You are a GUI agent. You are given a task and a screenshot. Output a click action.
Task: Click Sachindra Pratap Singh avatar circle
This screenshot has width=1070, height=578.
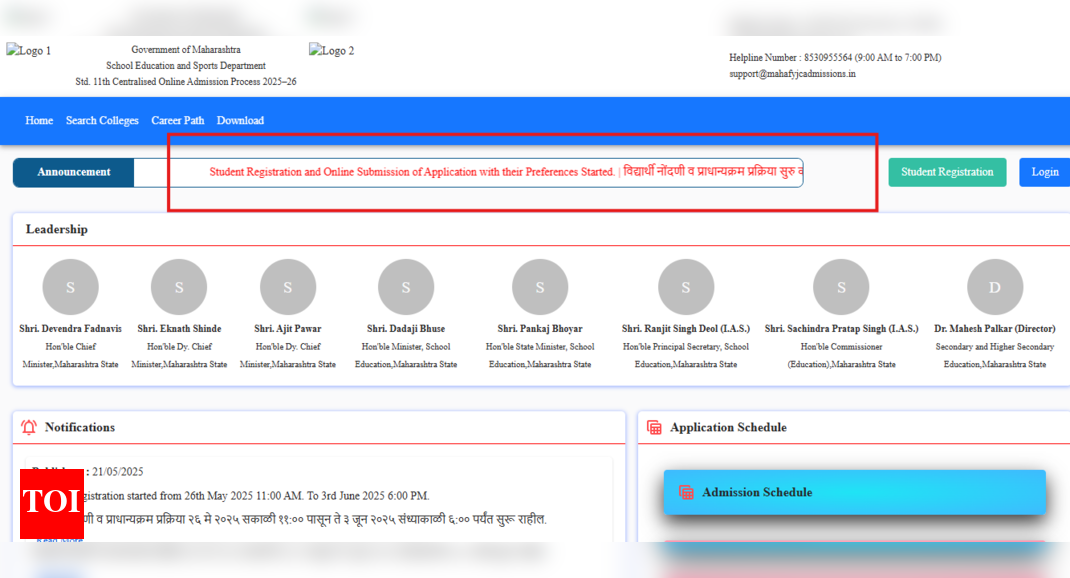point(841,287)
